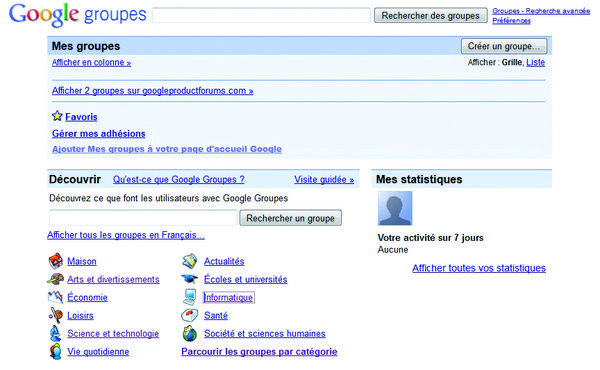Open the Visite guidée link
600x370 pixels.
pyautogui.click(x=324, y=179)
